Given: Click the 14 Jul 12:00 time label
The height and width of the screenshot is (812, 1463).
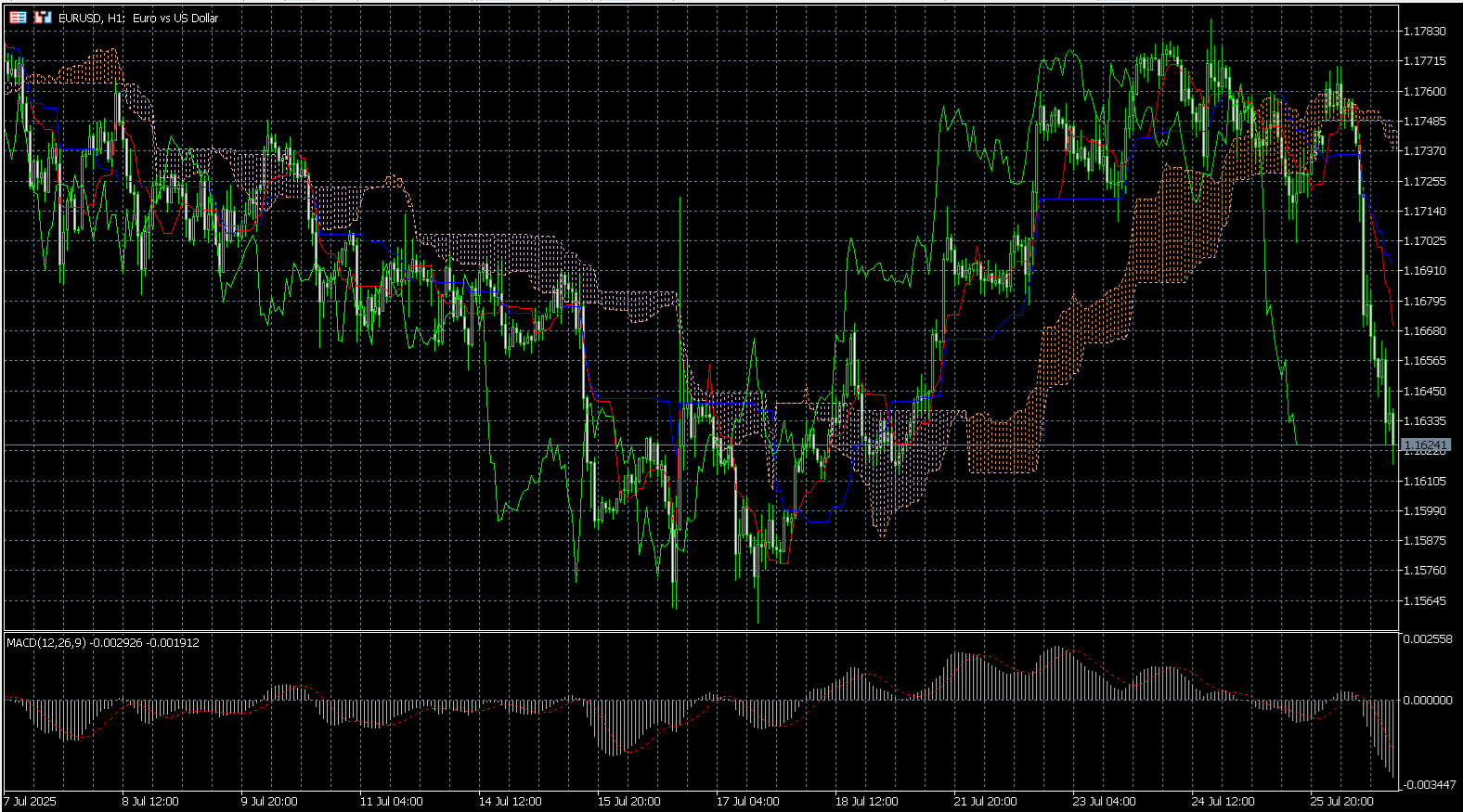Looking at the screenshot, I should (x=510, y=801).
